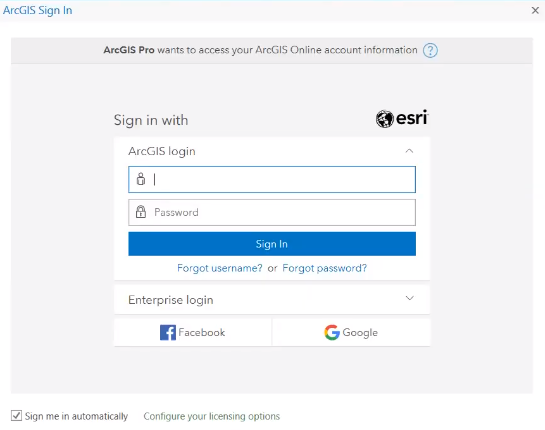Close the ArcGIS Sign In dialog
545x430 pixels.
(535, 10)
